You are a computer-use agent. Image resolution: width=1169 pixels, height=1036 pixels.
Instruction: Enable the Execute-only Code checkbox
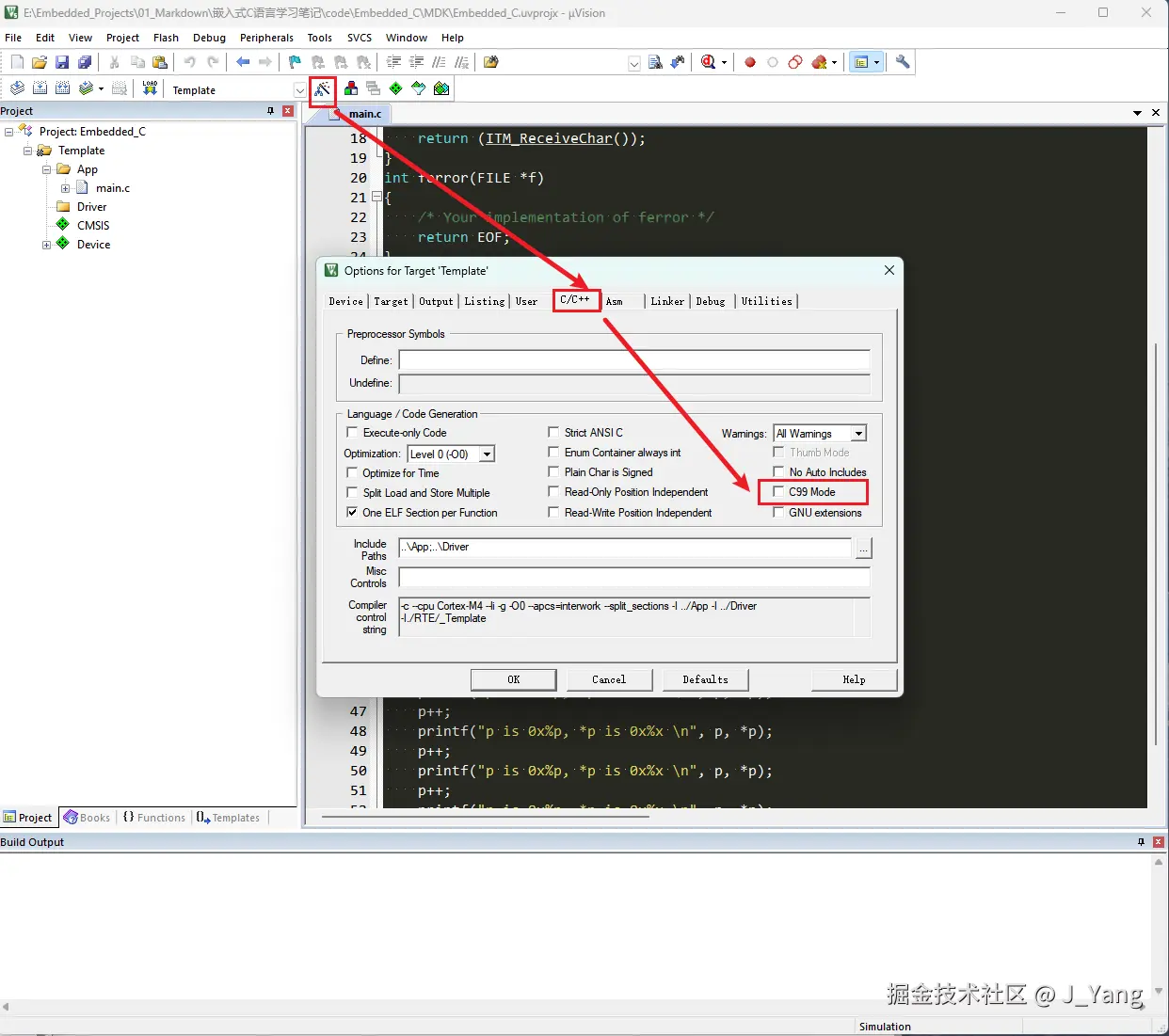[353, 433]
